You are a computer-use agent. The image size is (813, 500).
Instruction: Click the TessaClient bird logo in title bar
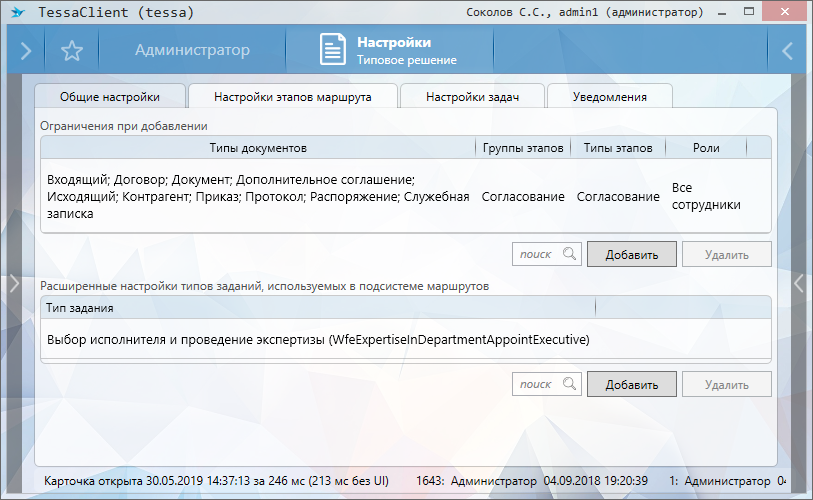click(17, 13)
